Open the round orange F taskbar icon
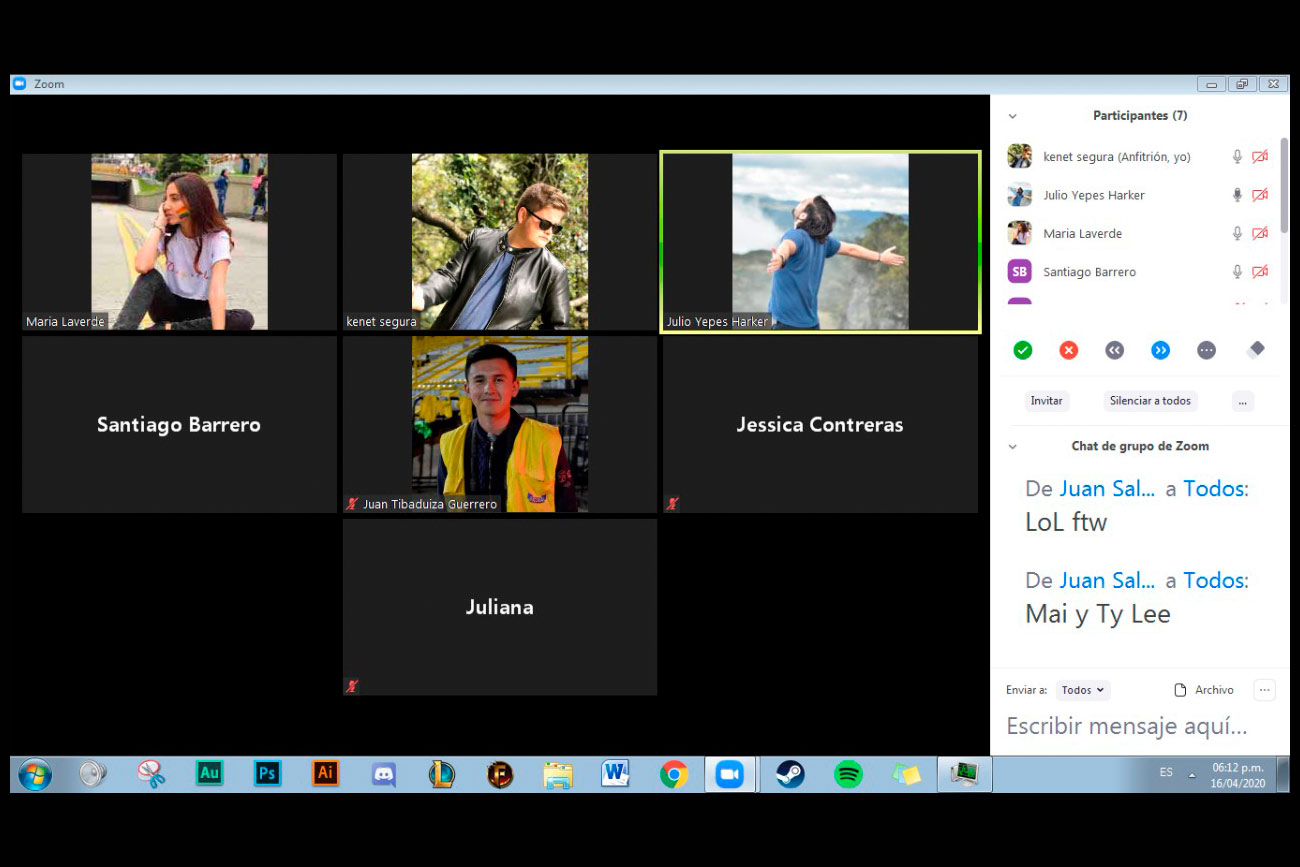This screenshot has width=1300, height=867. click(x=500, y=774)
